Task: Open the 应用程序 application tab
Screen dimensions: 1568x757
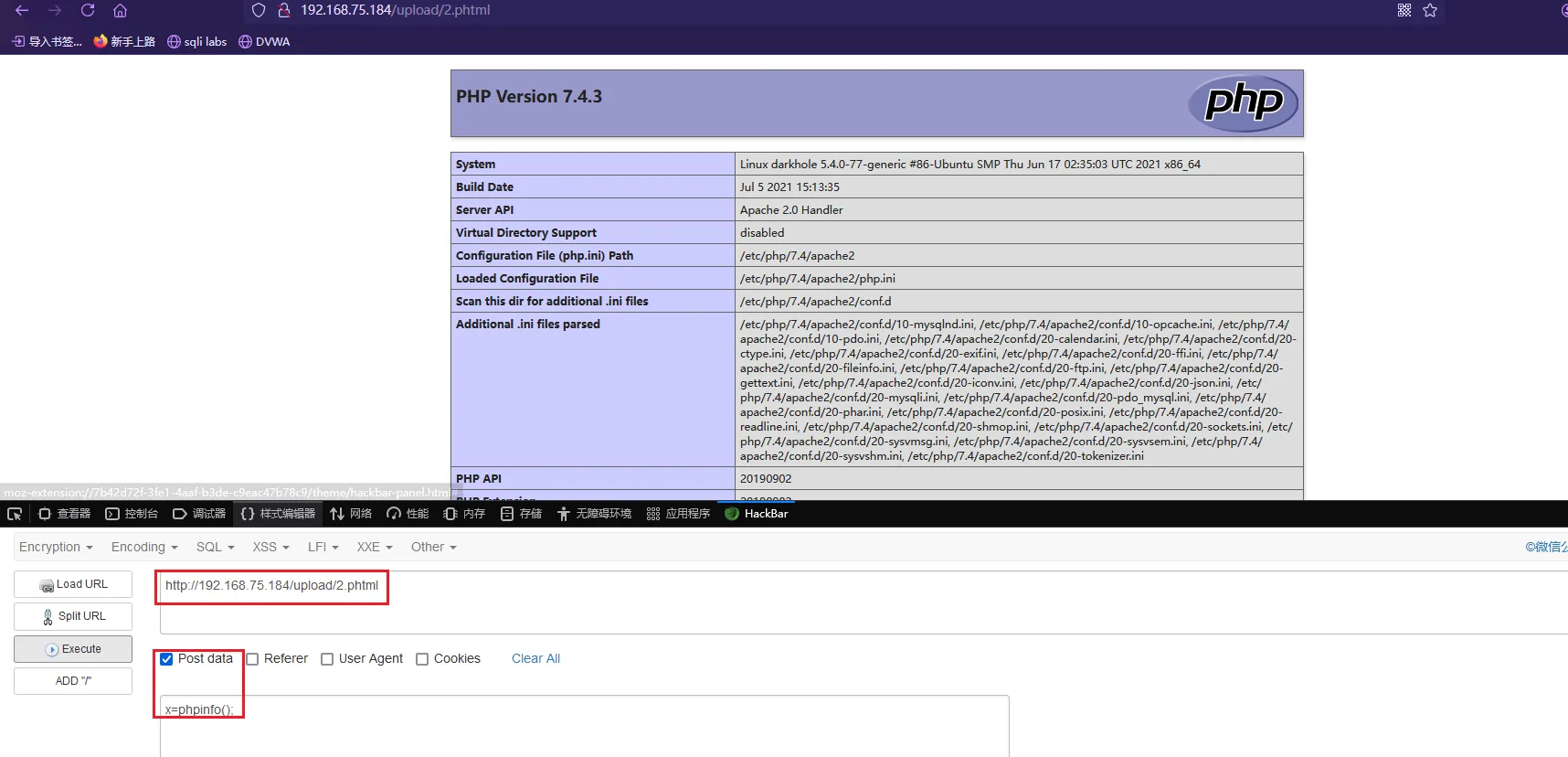Action: [678, 514]
